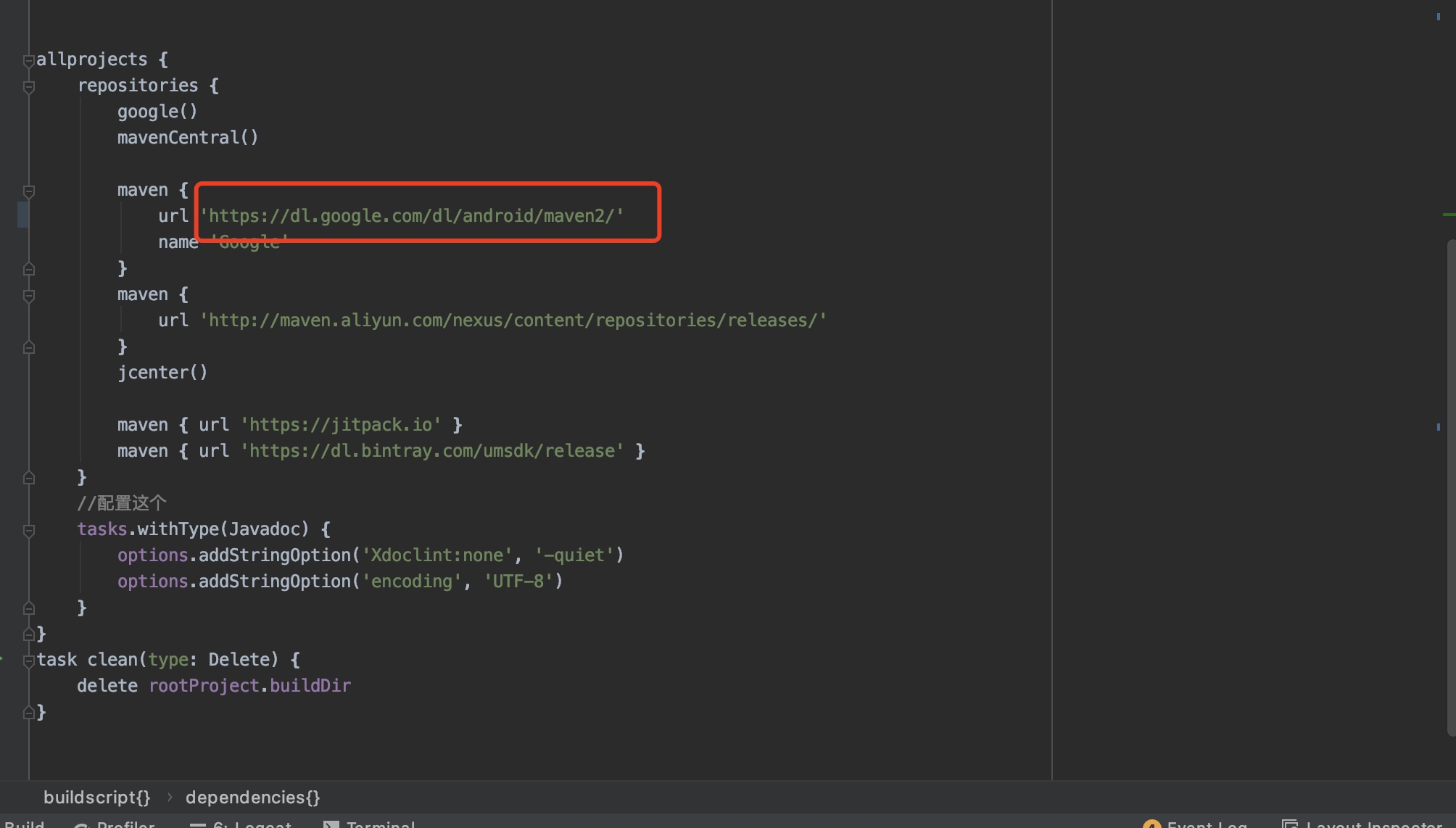This screenshot has width=1456, height=828.
Task: Click the 'UTF-8' string argument
Action: click(518, 581)
